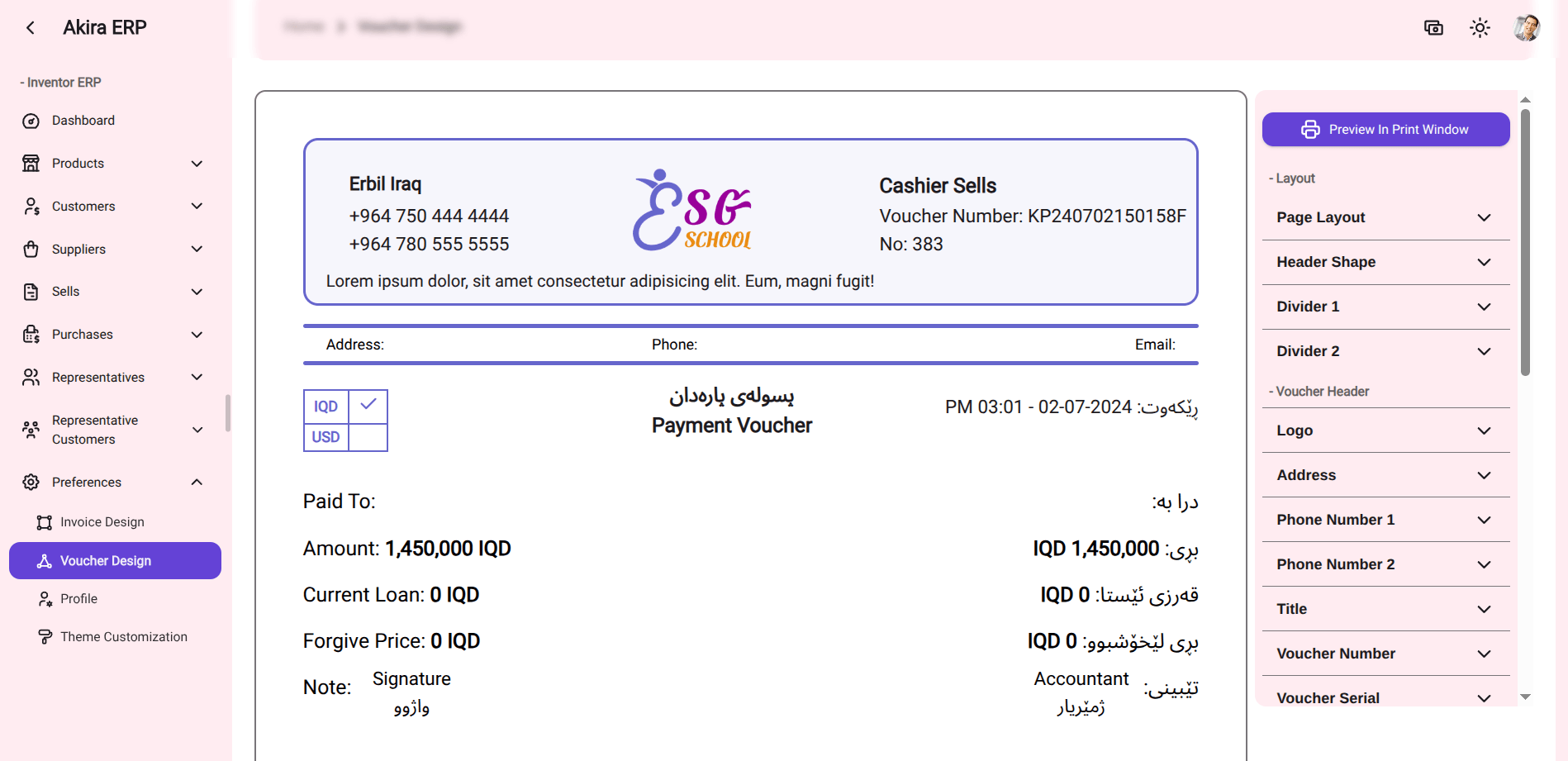The height and width of the screenshot is (761, 1568).
Task: Expand the Phone Number 2 section
Action: 1385,564
